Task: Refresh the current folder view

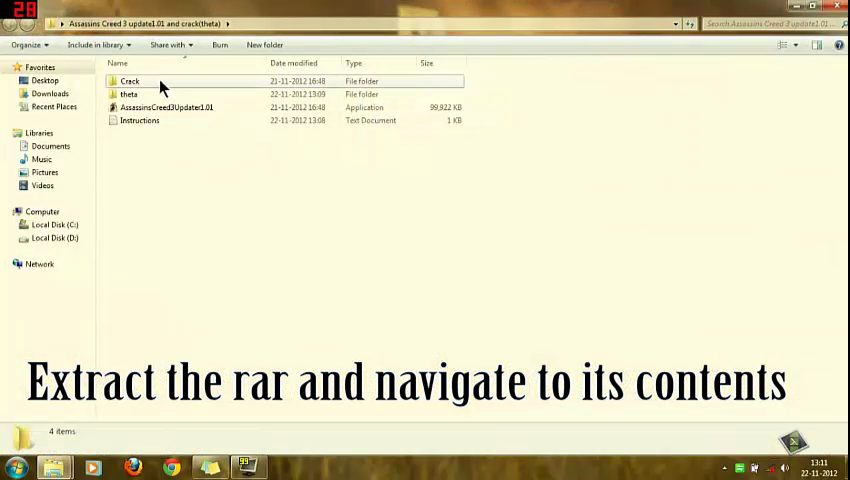Action: 690,24
